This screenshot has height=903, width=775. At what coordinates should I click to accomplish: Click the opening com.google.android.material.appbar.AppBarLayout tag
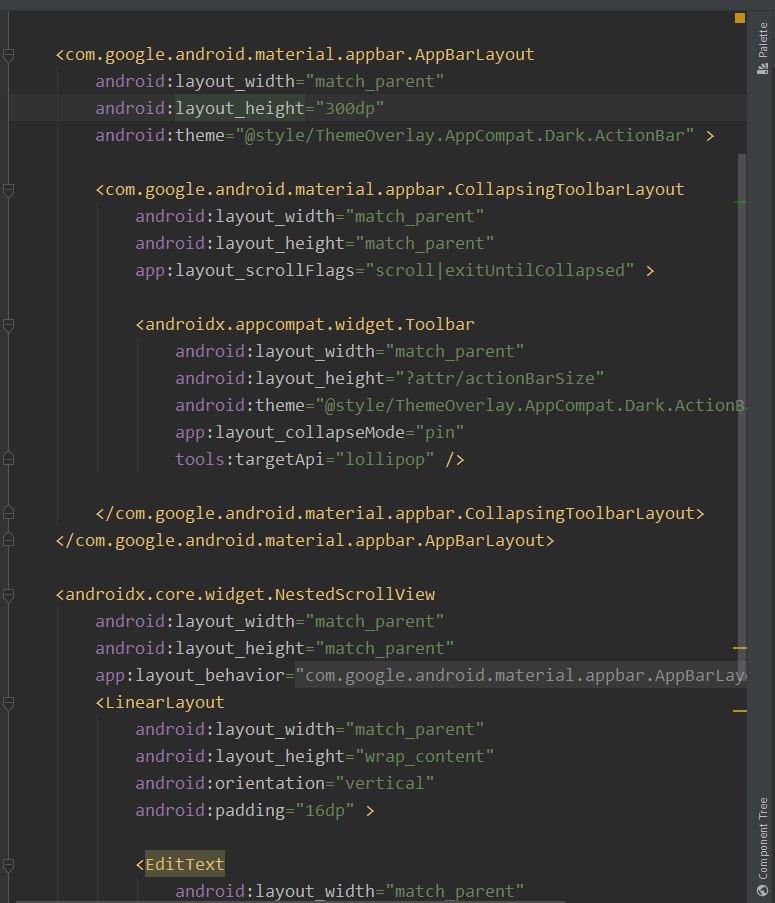(295, 55)
